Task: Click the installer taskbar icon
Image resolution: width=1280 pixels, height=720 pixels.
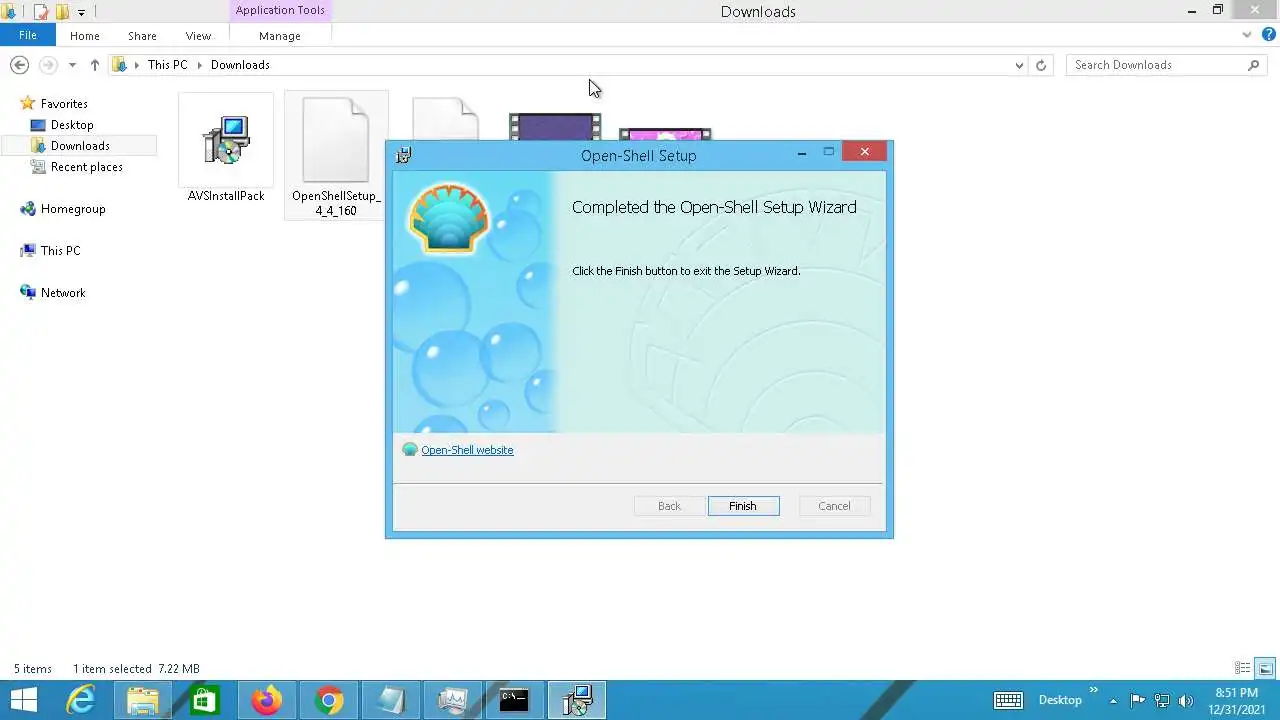Action: tap(576, 700)
